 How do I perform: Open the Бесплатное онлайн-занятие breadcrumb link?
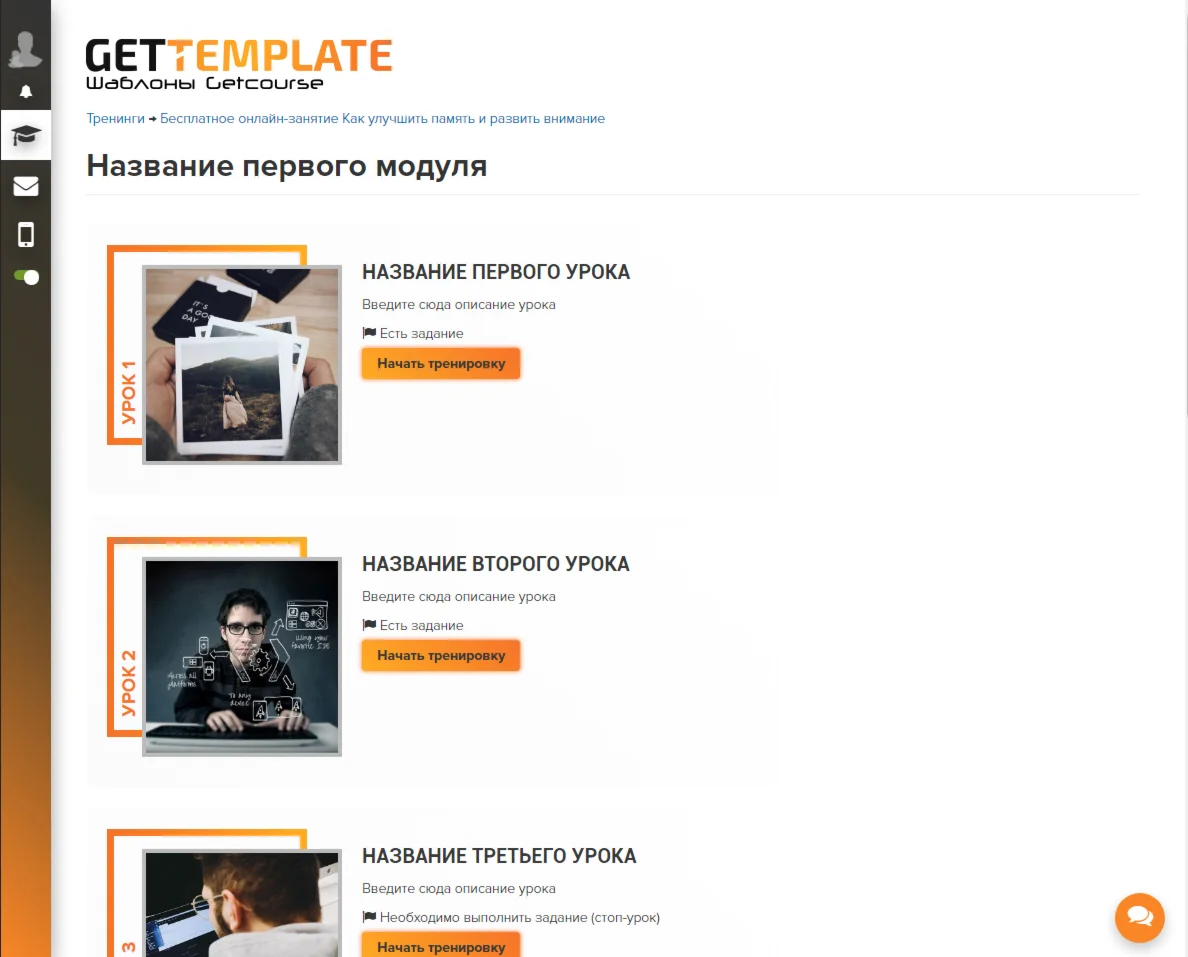click(x=383, y=118)
